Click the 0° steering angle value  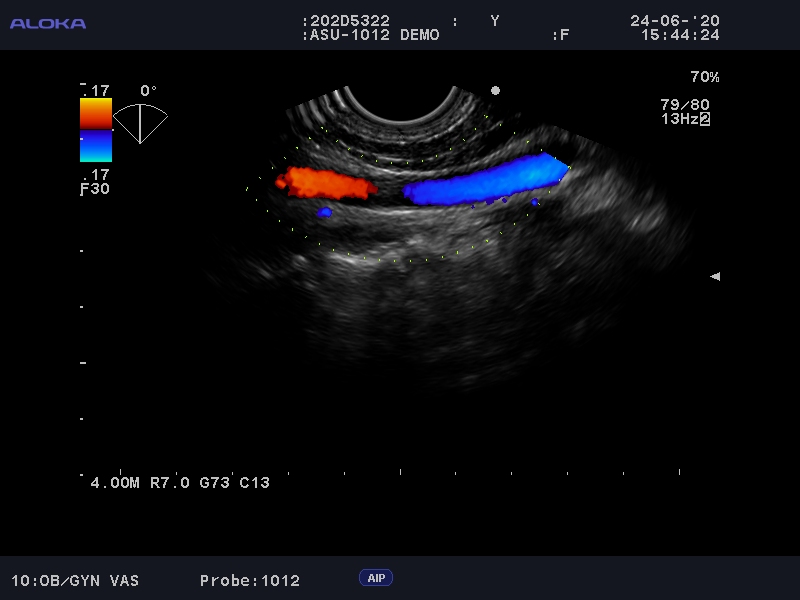point(148,91)
